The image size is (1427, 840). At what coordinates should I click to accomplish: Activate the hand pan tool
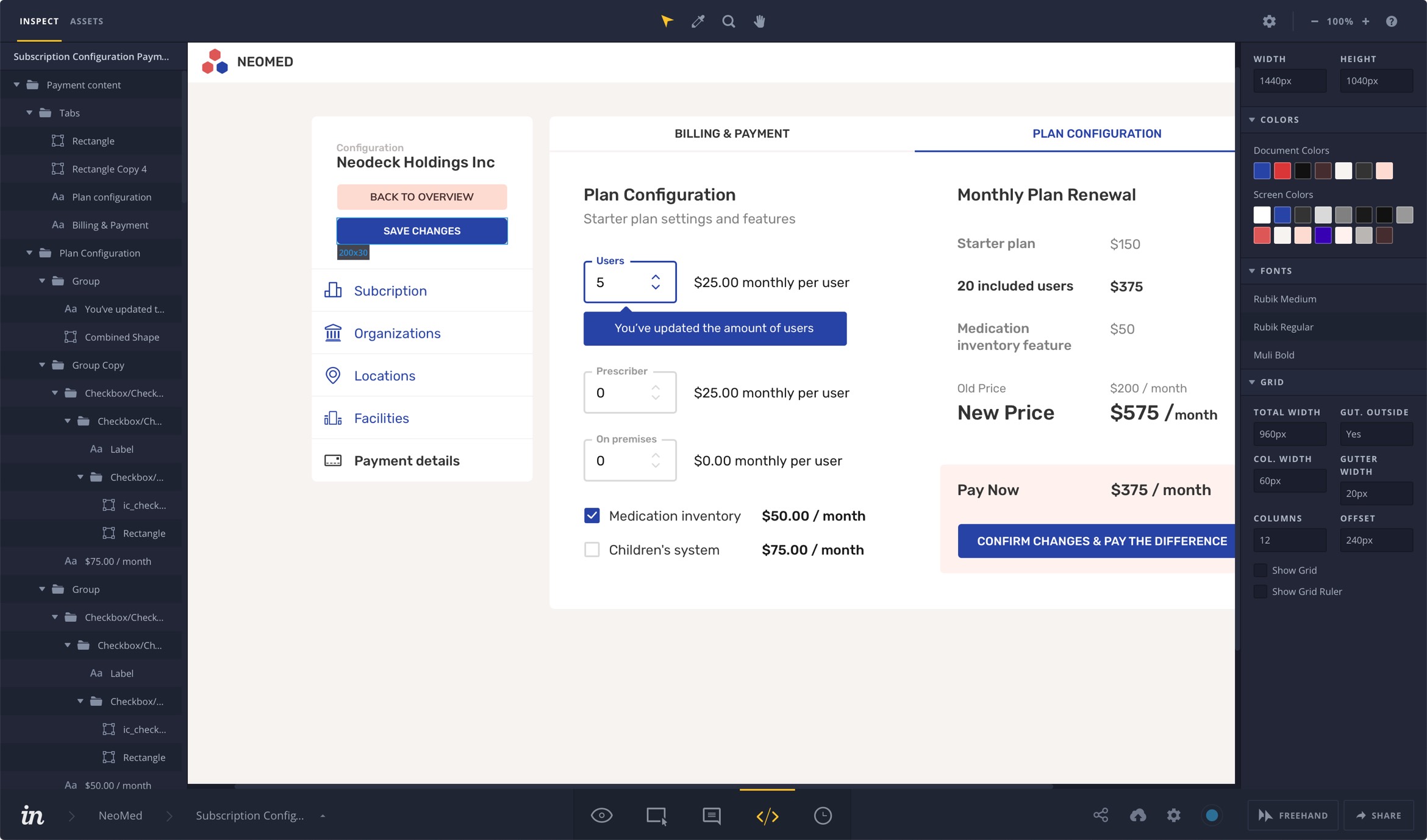759,21
